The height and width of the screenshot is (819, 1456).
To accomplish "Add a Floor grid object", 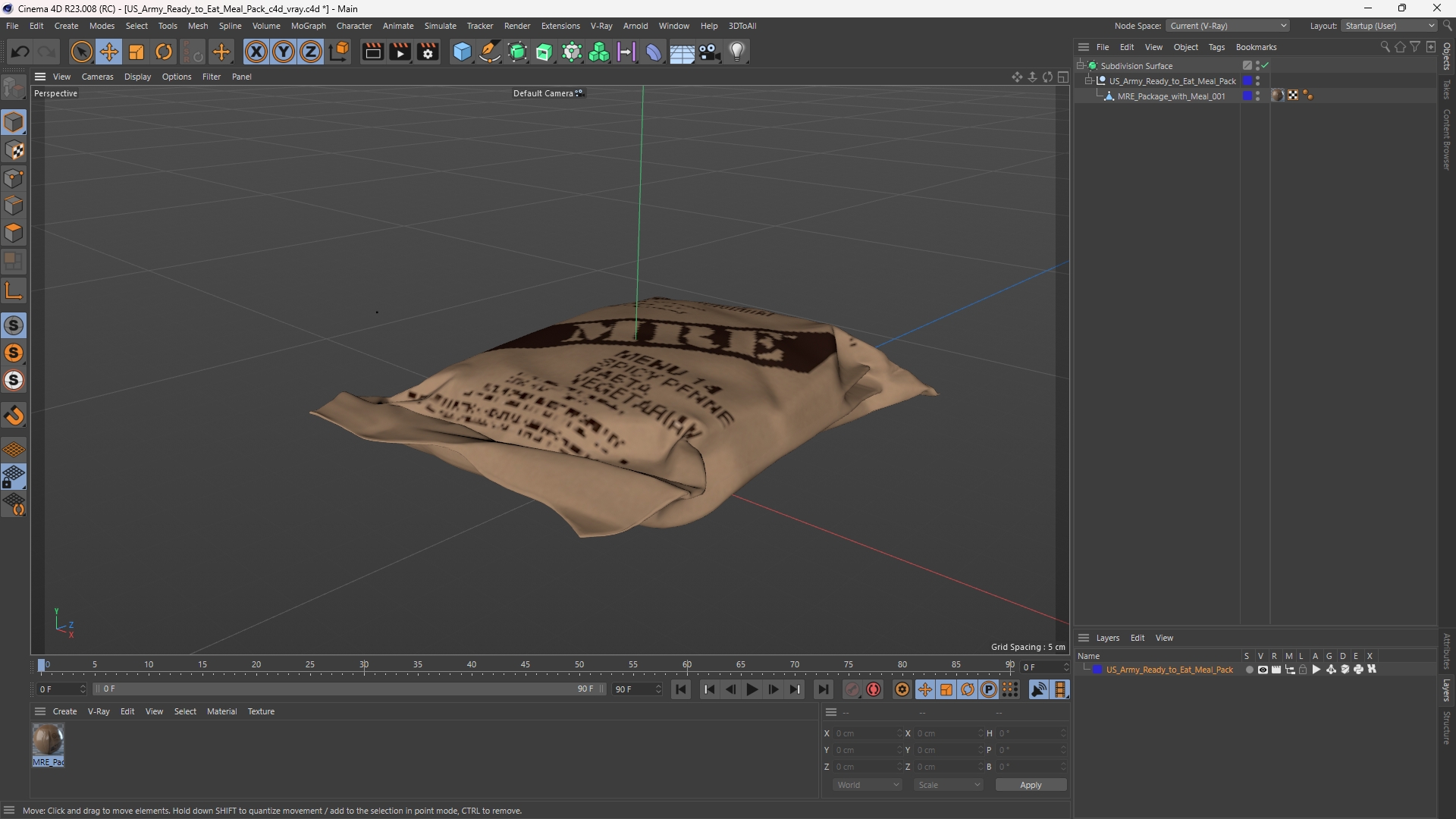I will (682, 52).
